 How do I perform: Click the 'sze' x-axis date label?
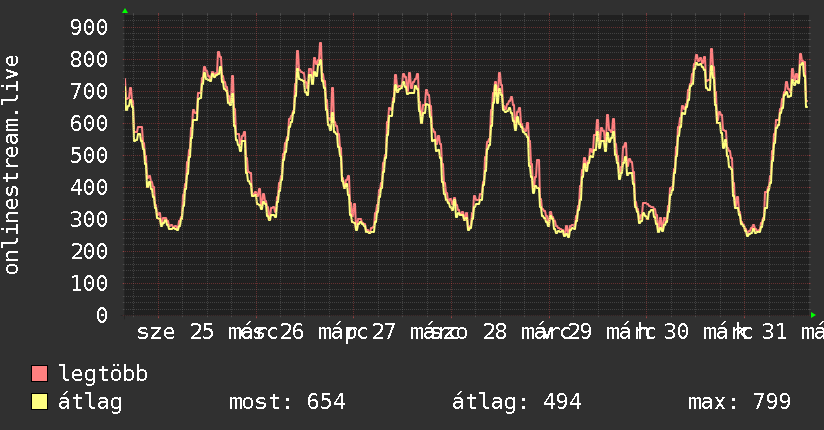tap(156, 332)
